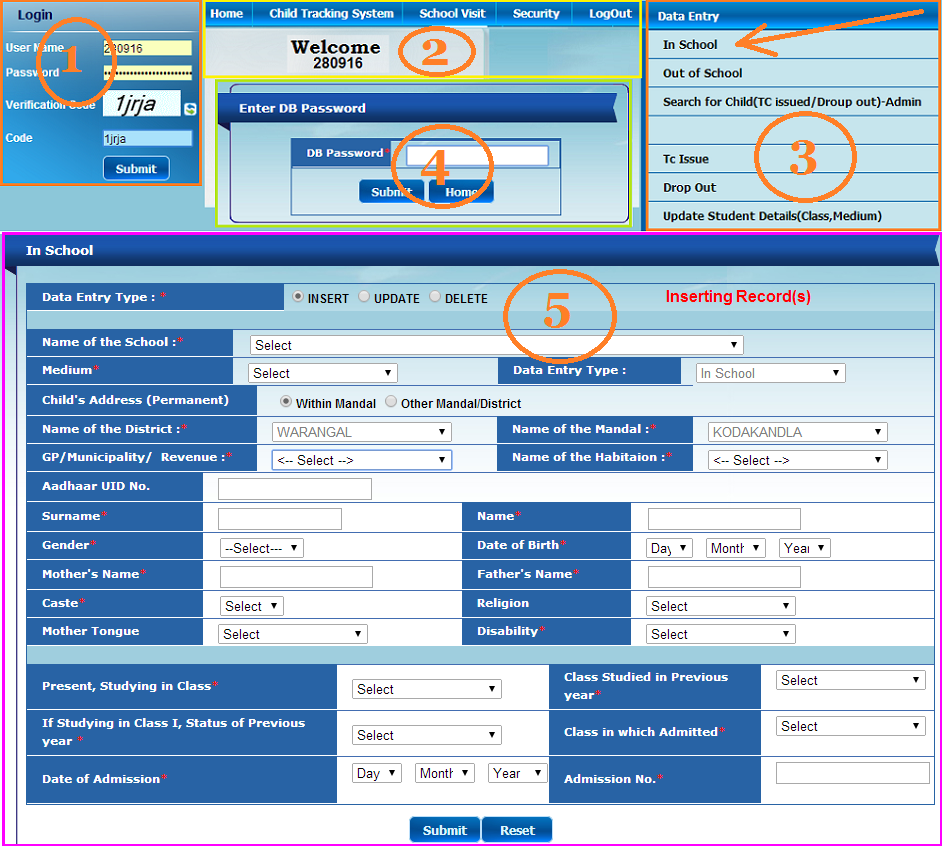Click the Login Submit button
This screenshot has width=942, height=846.
pos(136,169)
